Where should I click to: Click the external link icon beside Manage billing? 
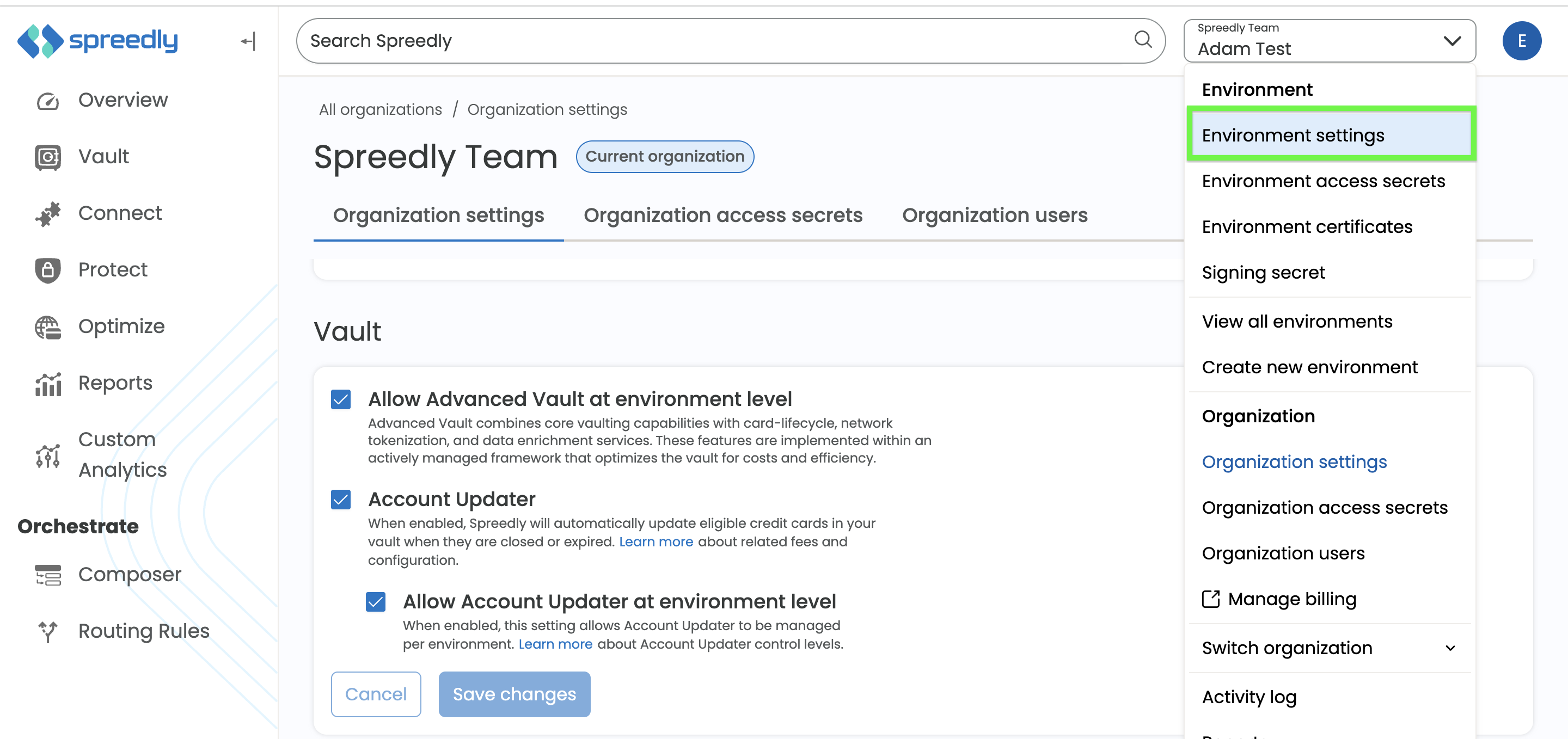[1211, 599]
